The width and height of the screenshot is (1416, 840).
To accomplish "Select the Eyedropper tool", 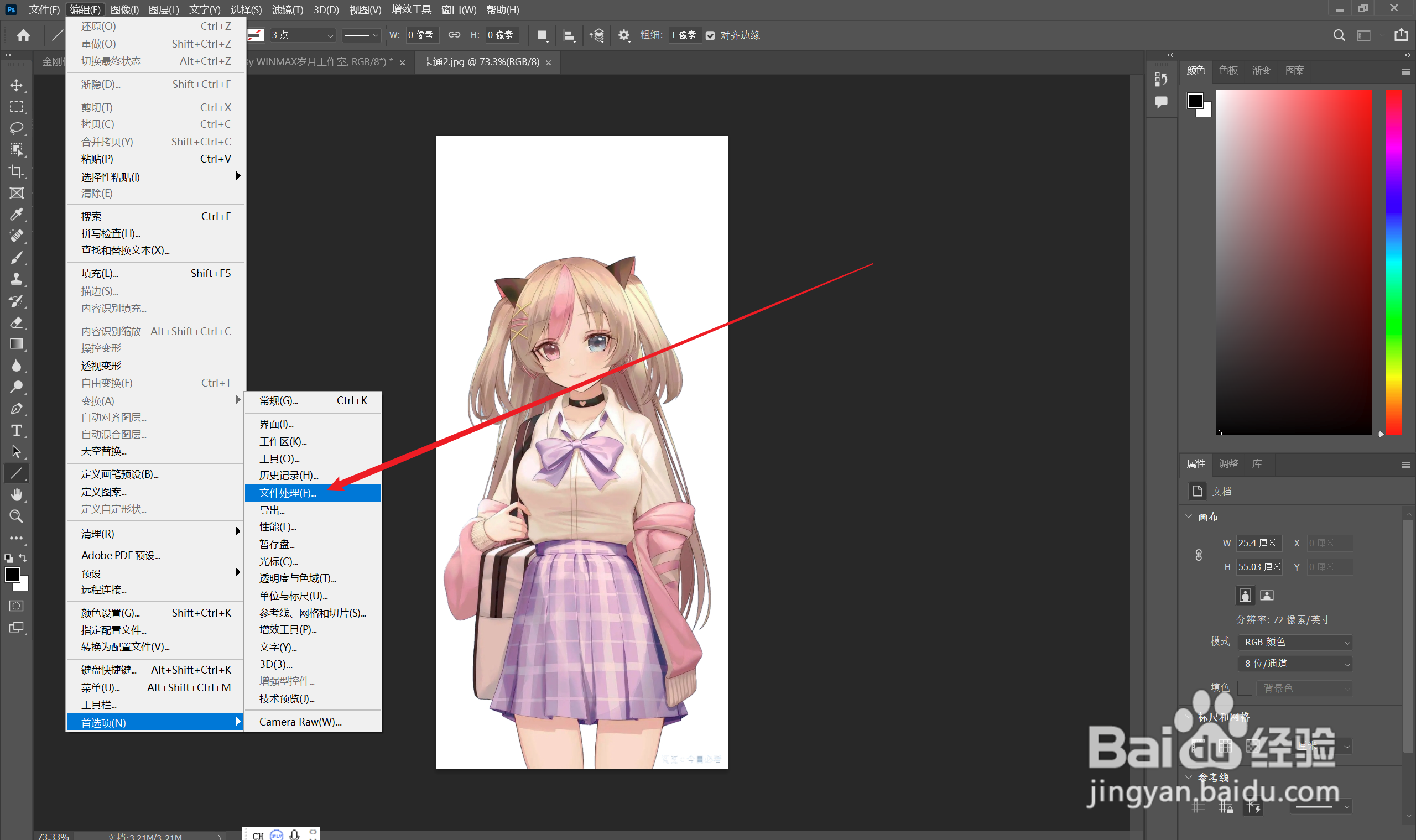I will pos(17,214).
